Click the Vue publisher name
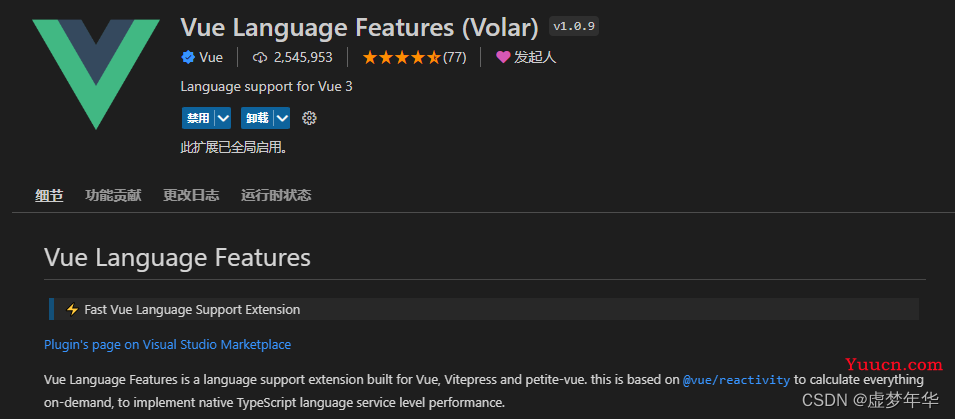The width and height of the screenshot is (955, 419). [x=211, y=57]
